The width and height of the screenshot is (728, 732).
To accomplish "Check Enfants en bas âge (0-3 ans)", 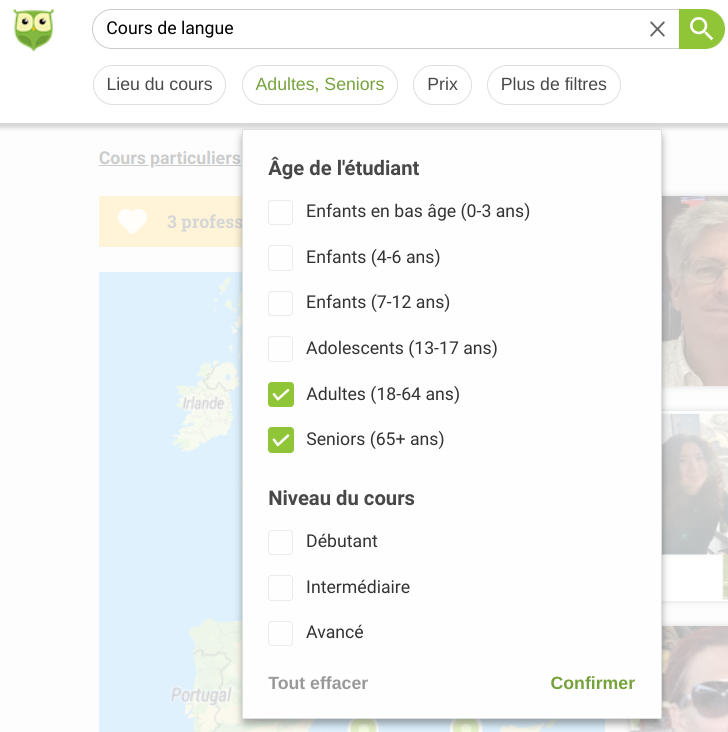I will click(281, 212).
